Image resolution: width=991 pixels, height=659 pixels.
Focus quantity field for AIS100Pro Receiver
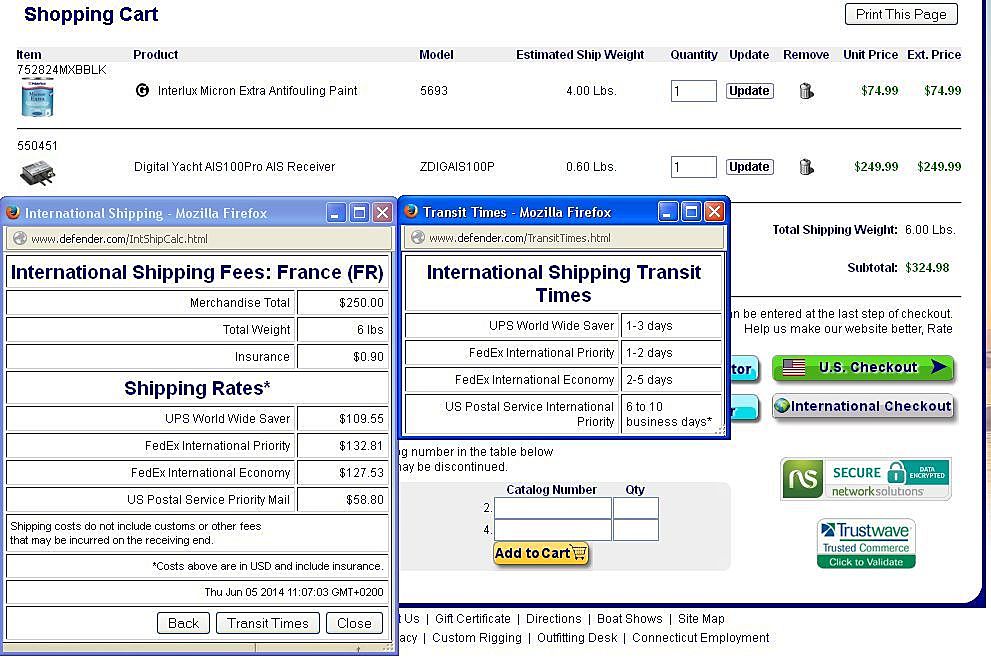(693, 167)
